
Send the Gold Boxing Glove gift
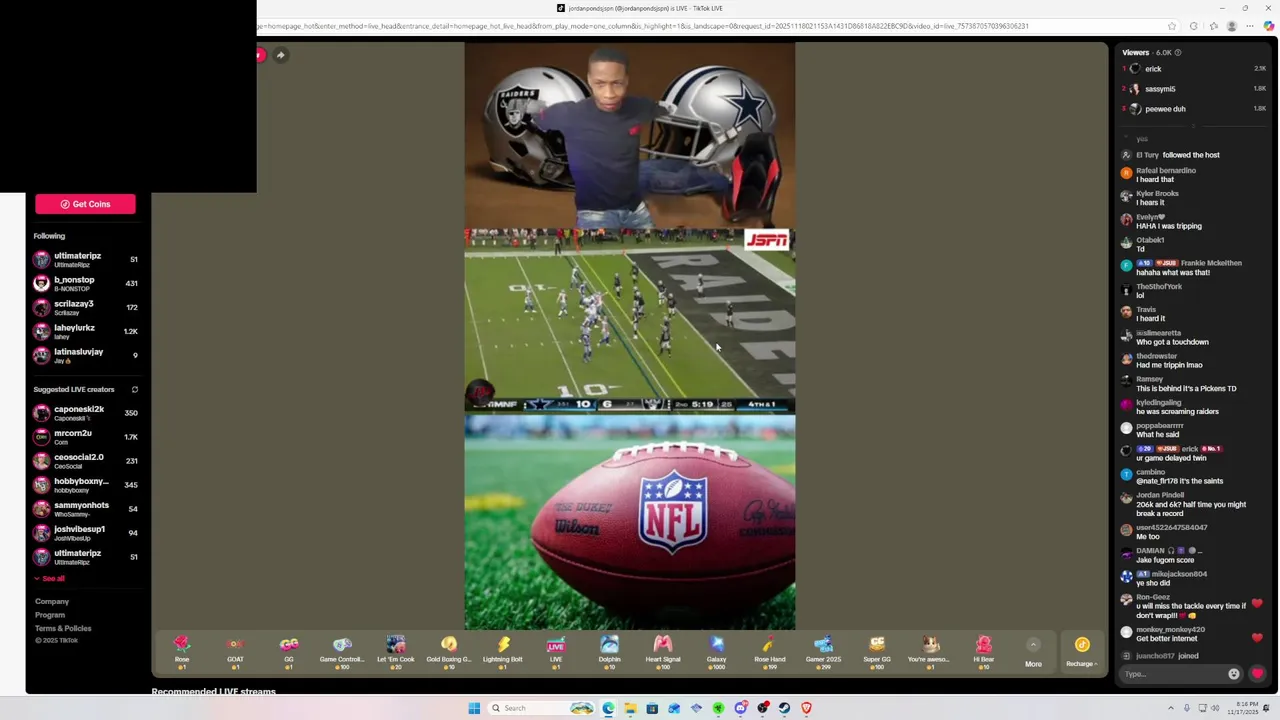[449, 650]
